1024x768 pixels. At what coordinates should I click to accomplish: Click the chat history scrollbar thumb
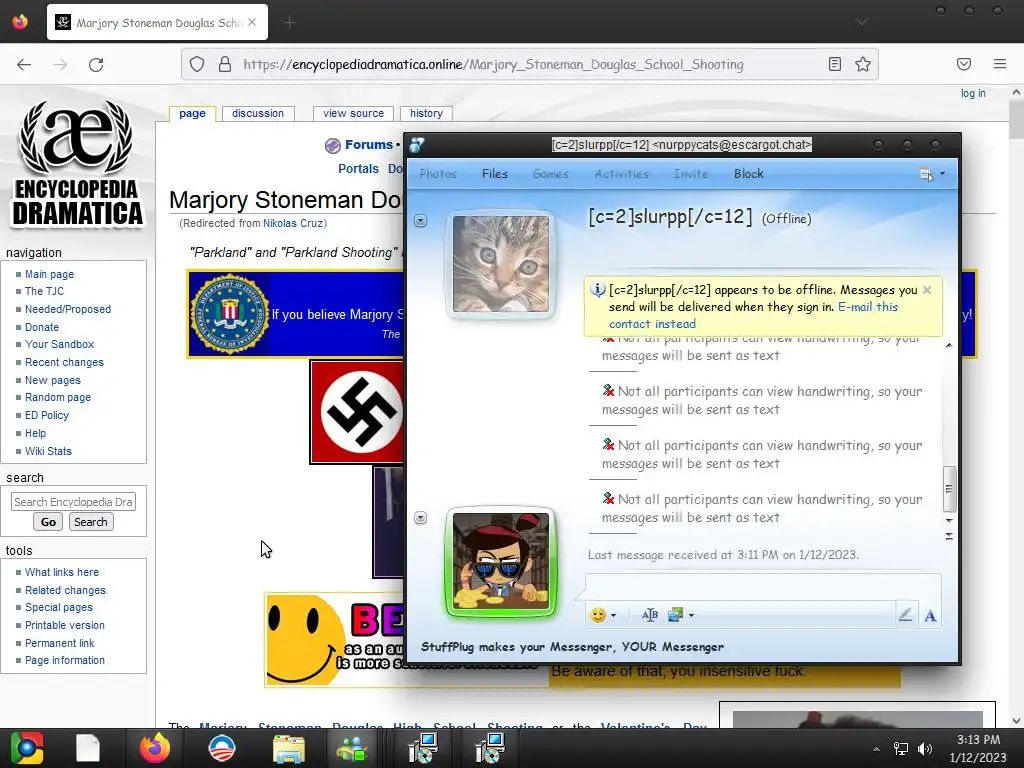(x=950, y=489)
